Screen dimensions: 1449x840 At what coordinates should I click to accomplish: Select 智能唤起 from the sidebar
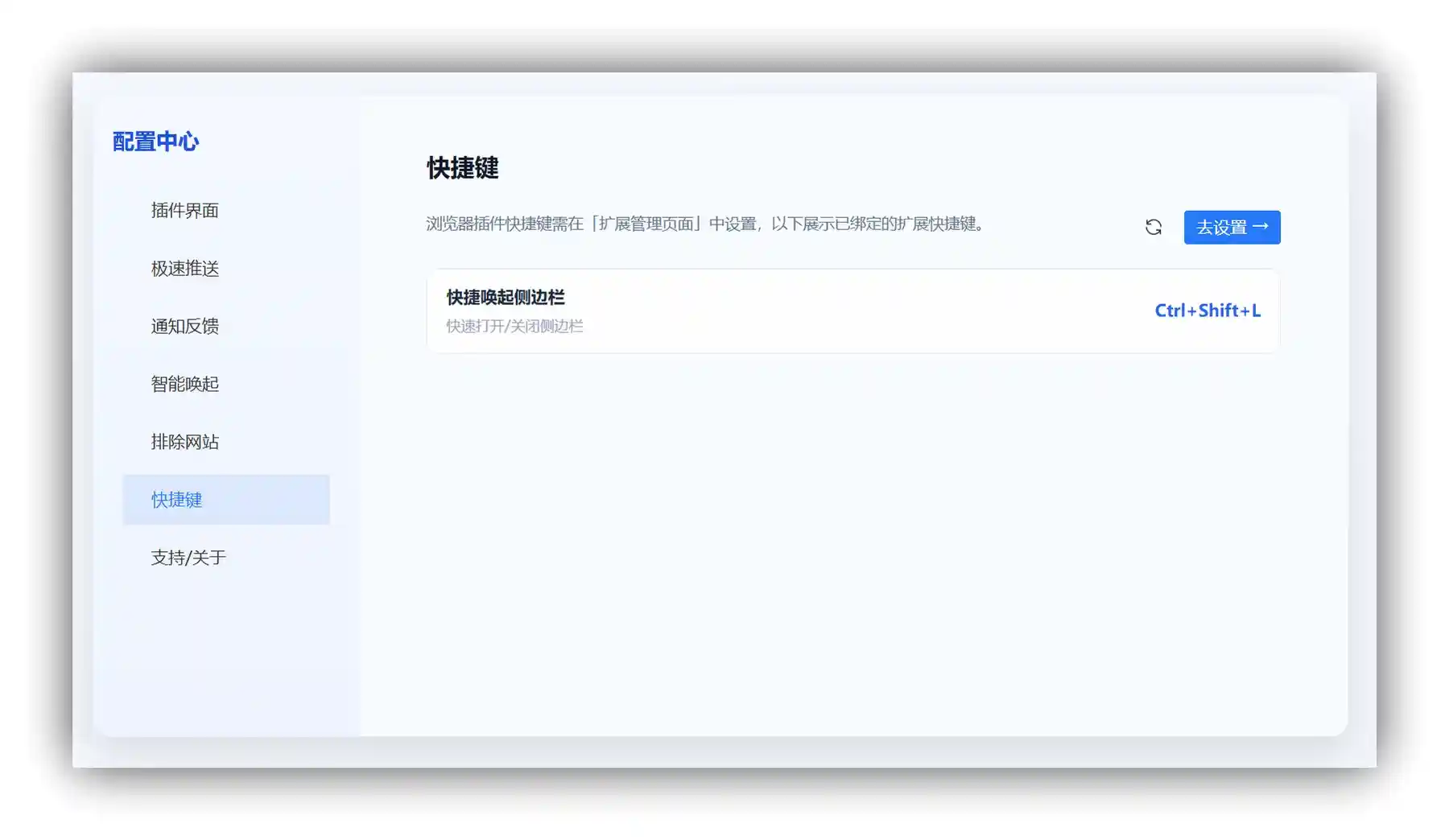tap(187, 384)
